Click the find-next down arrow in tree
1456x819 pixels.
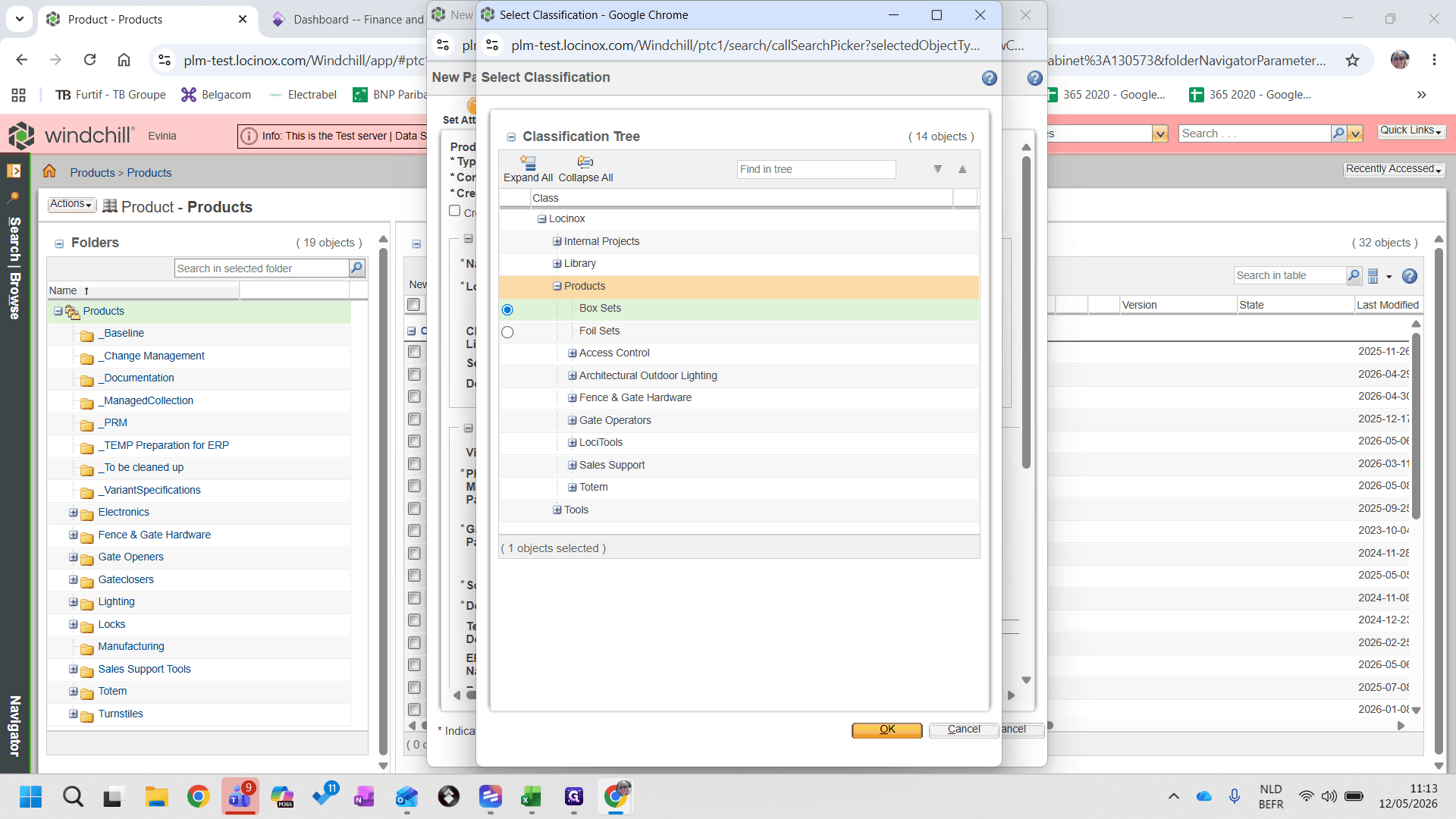938,169
